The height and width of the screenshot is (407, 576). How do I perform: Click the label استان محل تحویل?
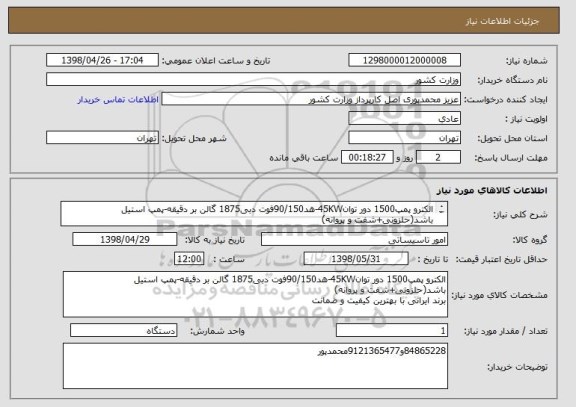pyautogui.click(x=512, y=138)
